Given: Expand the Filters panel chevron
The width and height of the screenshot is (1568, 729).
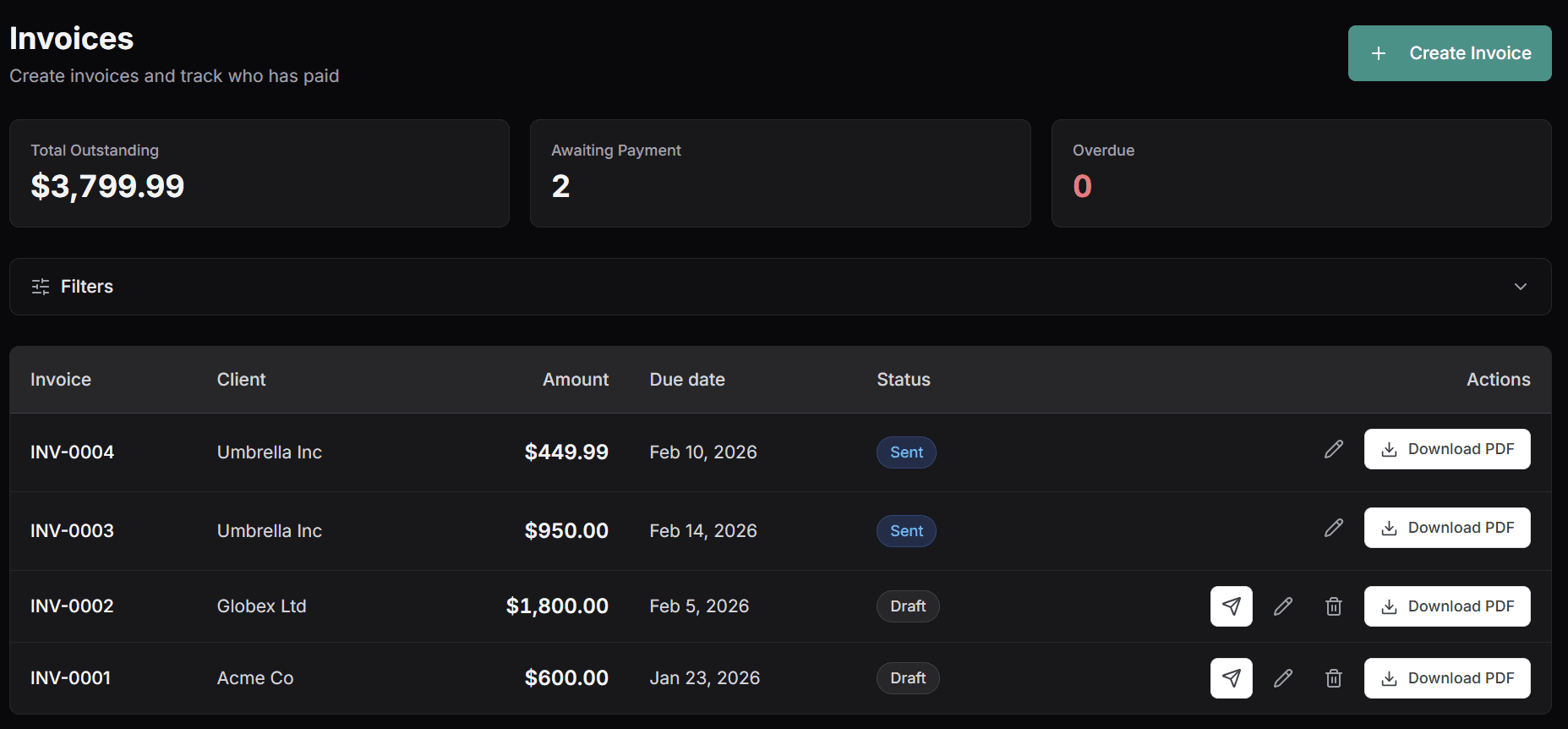Looking at the screenshot, I should tap(1520, 286).
